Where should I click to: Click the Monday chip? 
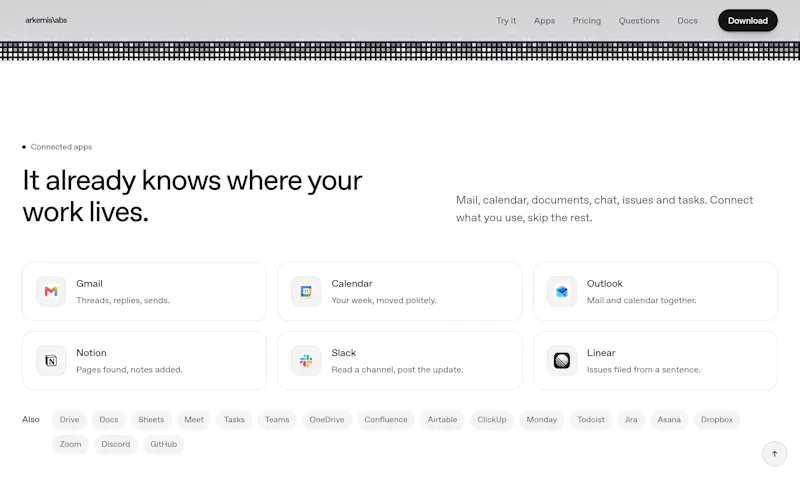pyautogui.click(x=542, y=419)
